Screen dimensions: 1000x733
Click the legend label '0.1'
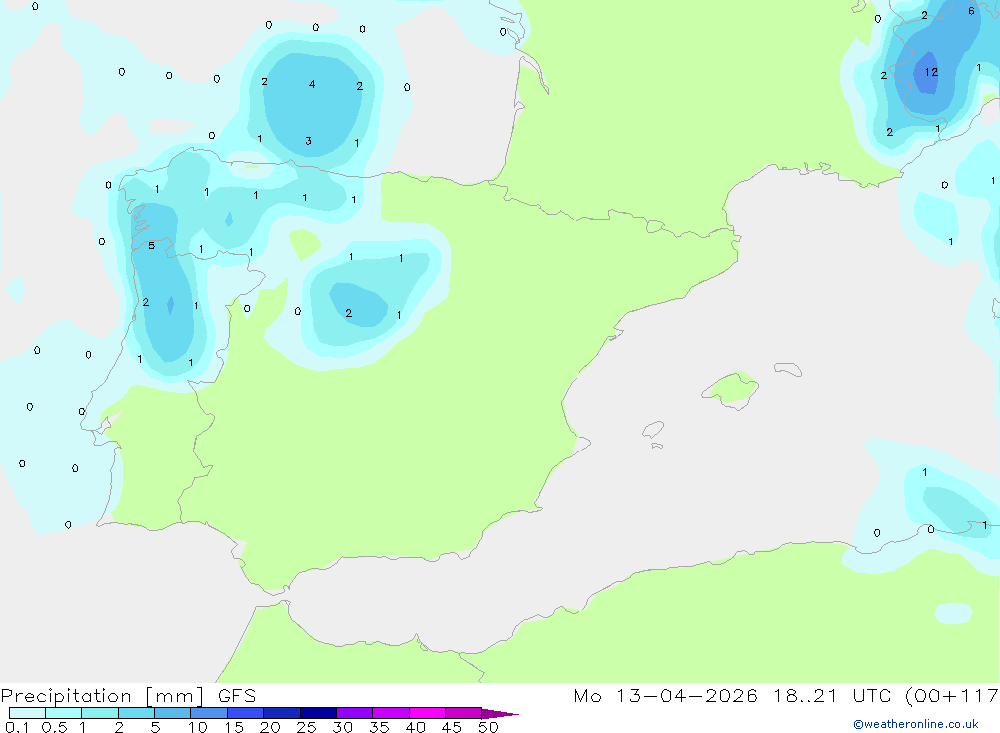(x=17, y=727)
